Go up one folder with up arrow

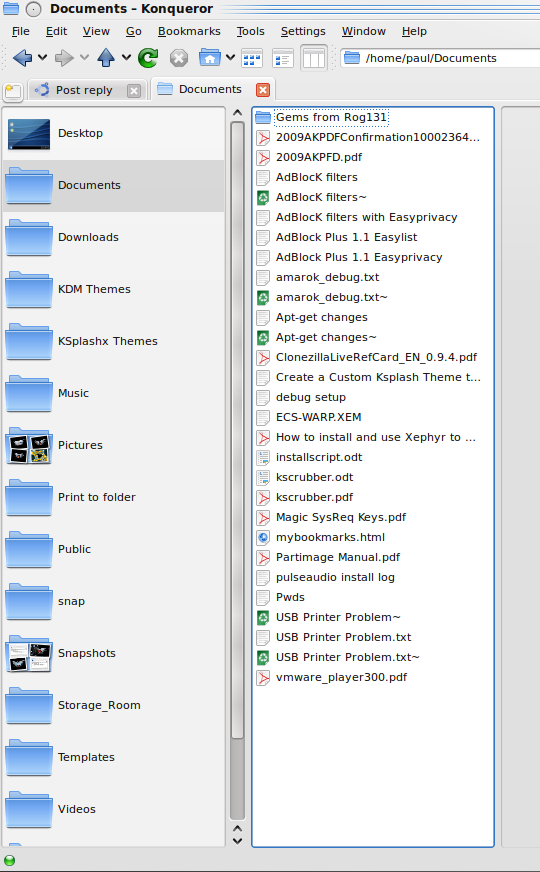click(106, 58)
